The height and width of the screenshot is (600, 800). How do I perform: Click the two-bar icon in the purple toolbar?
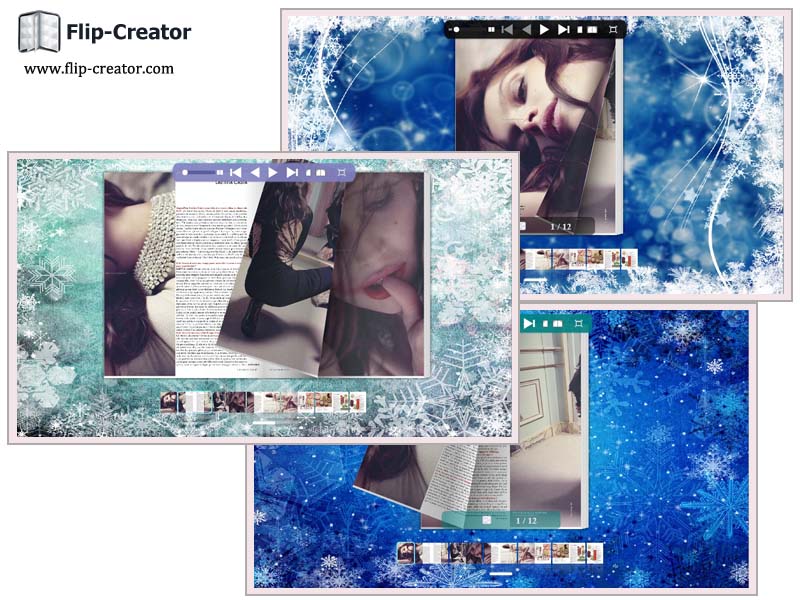tap(220, 172)
